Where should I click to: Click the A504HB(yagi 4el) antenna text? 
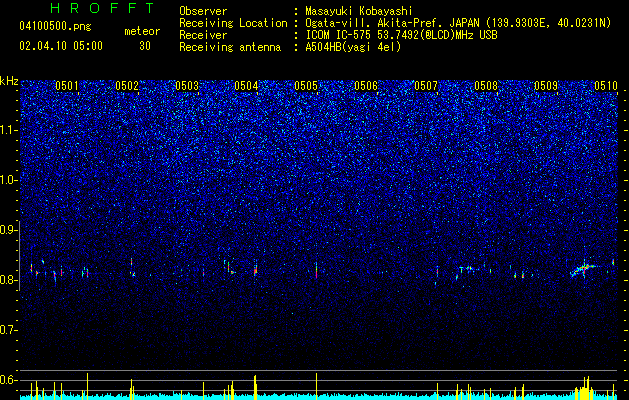coord(353,47)
